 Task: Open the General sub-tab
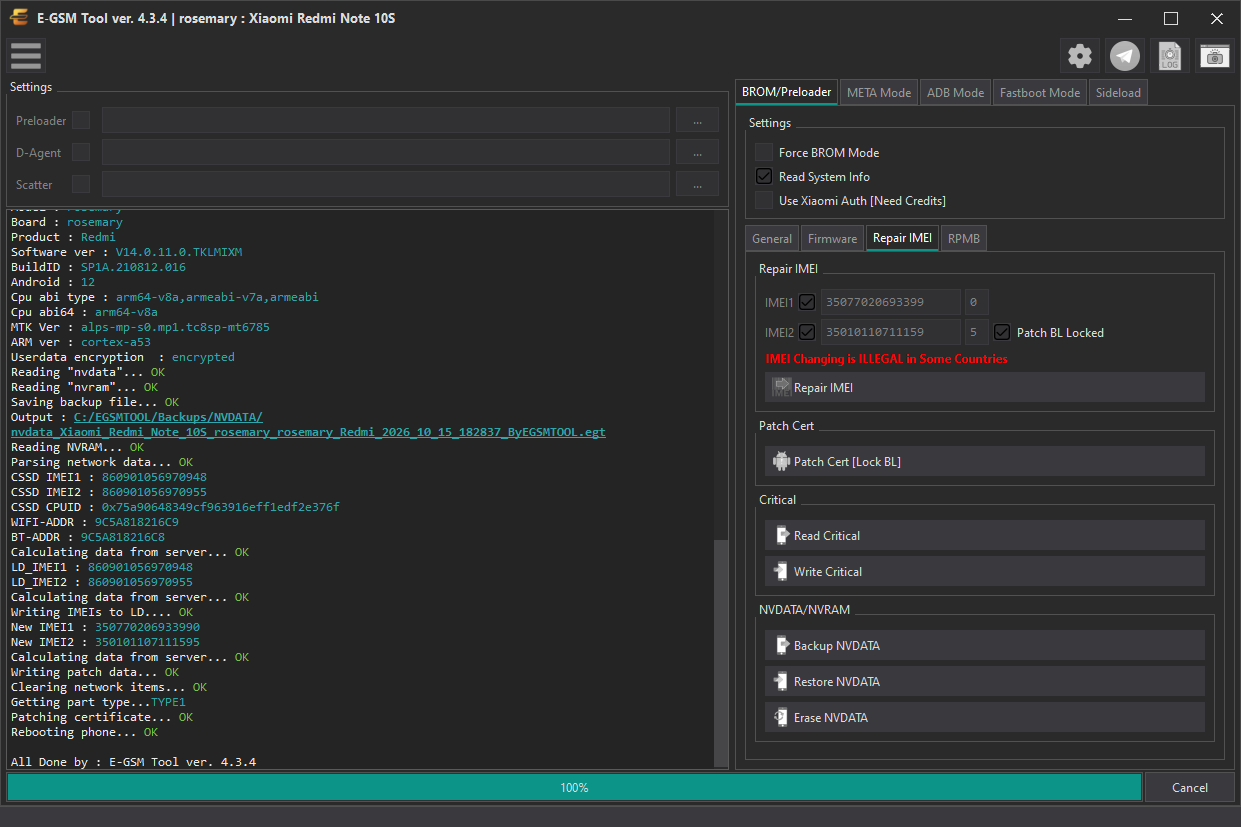772,238
